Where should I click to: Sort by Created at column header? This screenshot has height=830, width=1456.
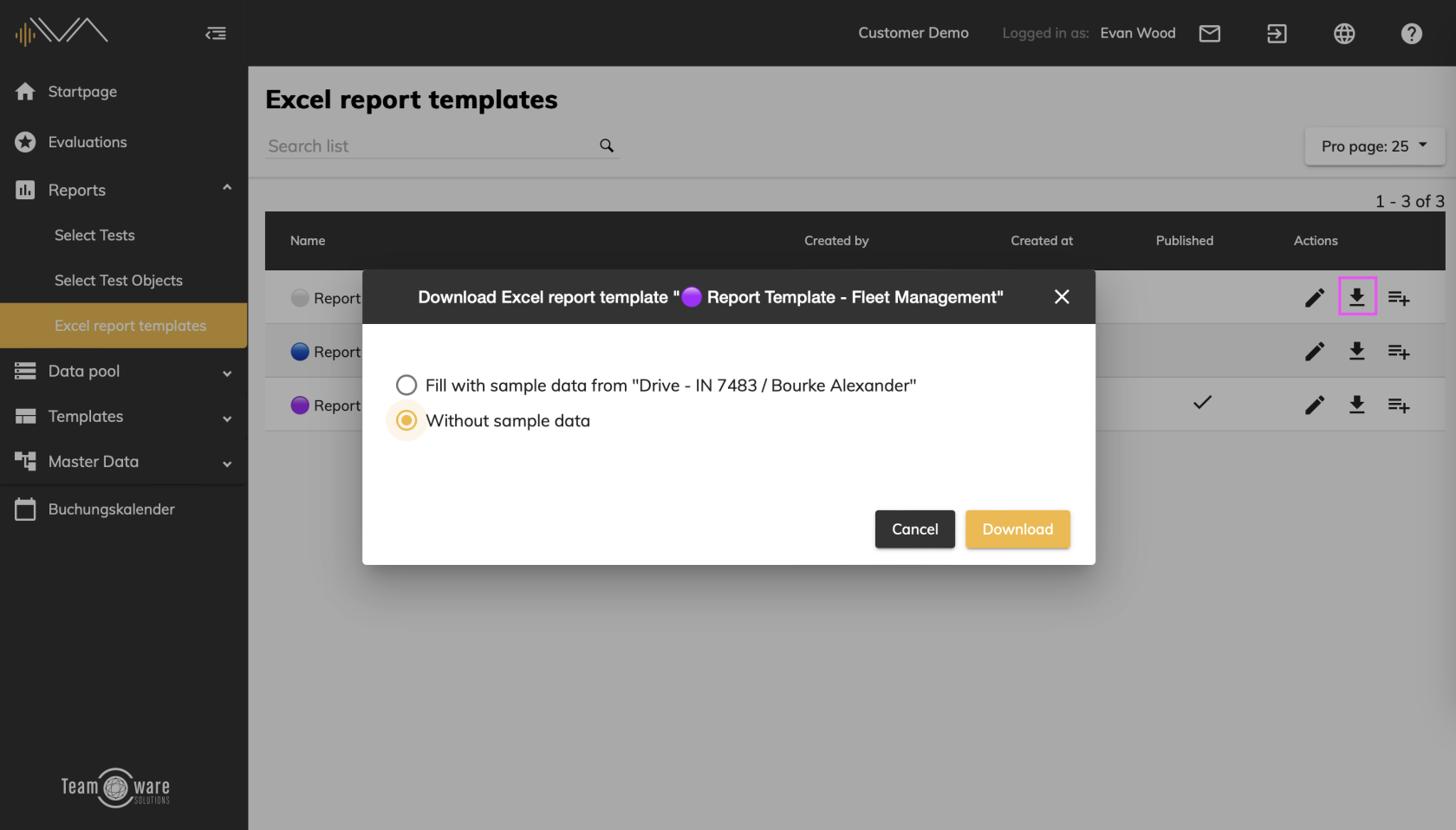pyautogui.click(x=1042, y=240)
